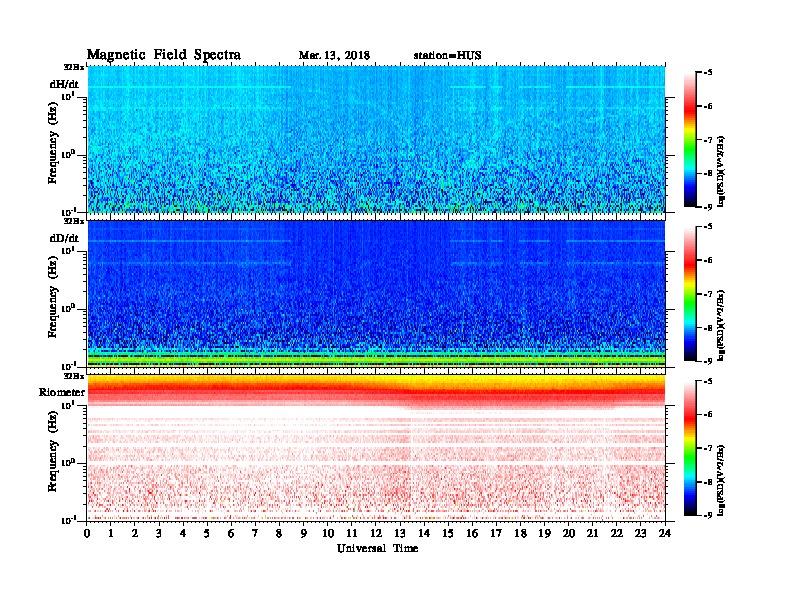Click the "-9" tick on the Riometer colorbar
The height and width of the screenshot is (612, 792).
(708, 515)
